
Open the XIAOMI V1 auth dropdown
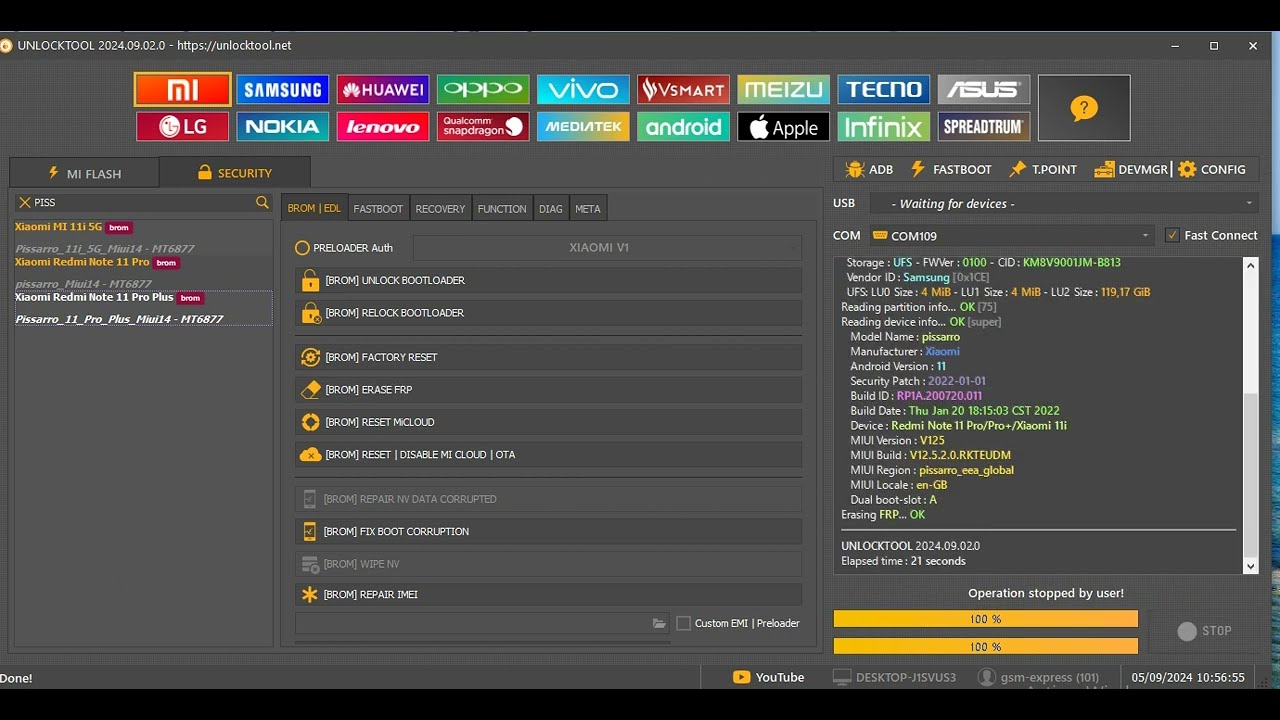tap(607, 248)
